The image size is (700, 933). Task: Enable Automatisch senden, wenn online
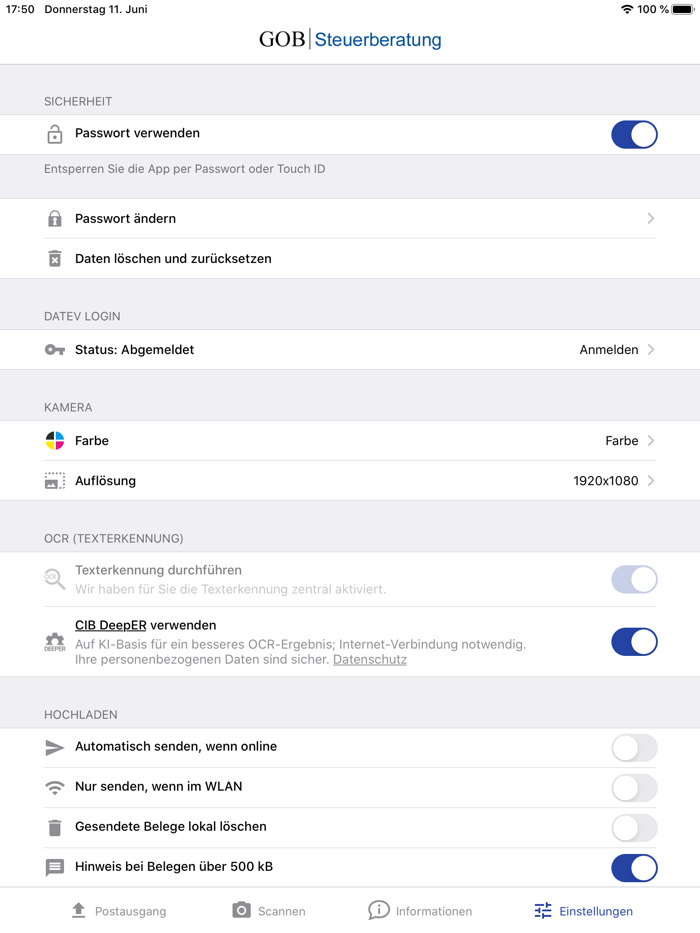(x=634, y=747)
